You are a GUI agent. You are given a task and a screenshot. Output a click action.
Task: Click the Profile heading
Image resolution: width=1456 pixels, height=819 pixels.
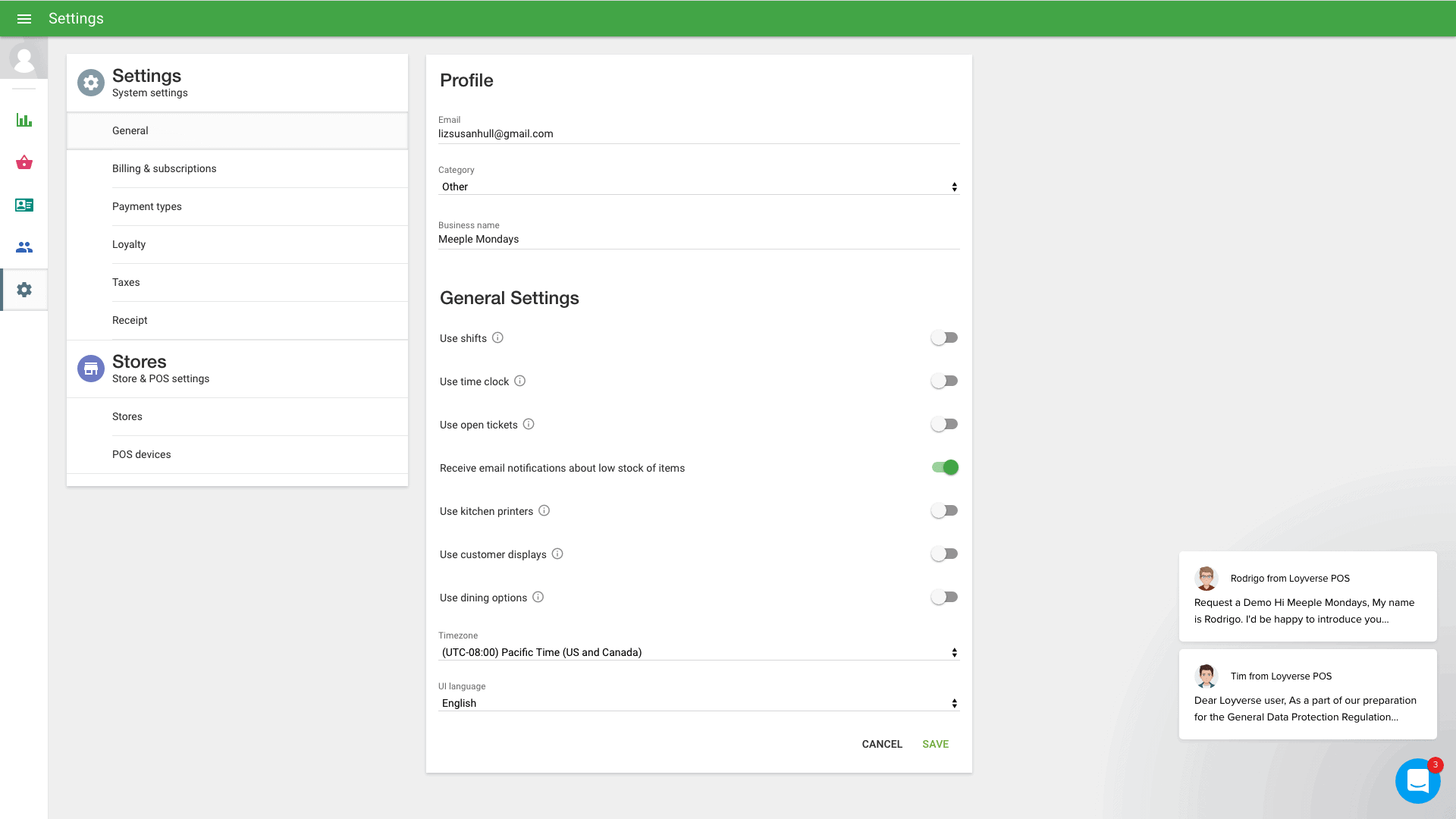click(x=466, y=80)
